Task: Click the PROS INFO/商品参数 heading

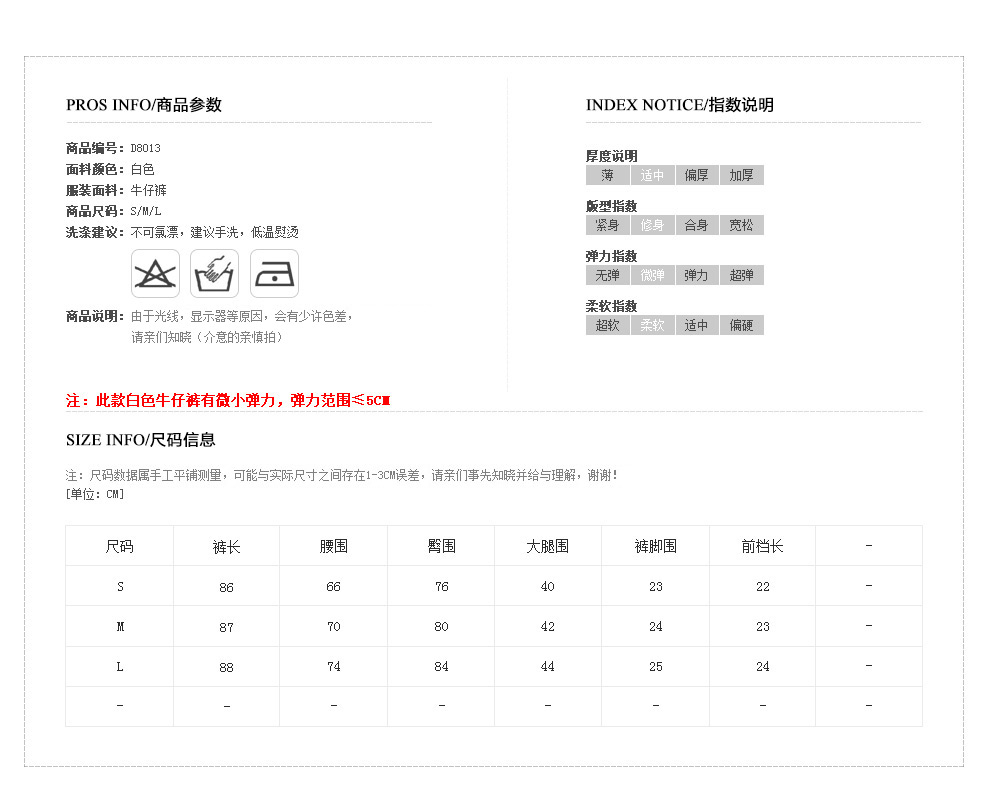Action: pyautogui.click(x=144, y=105)
